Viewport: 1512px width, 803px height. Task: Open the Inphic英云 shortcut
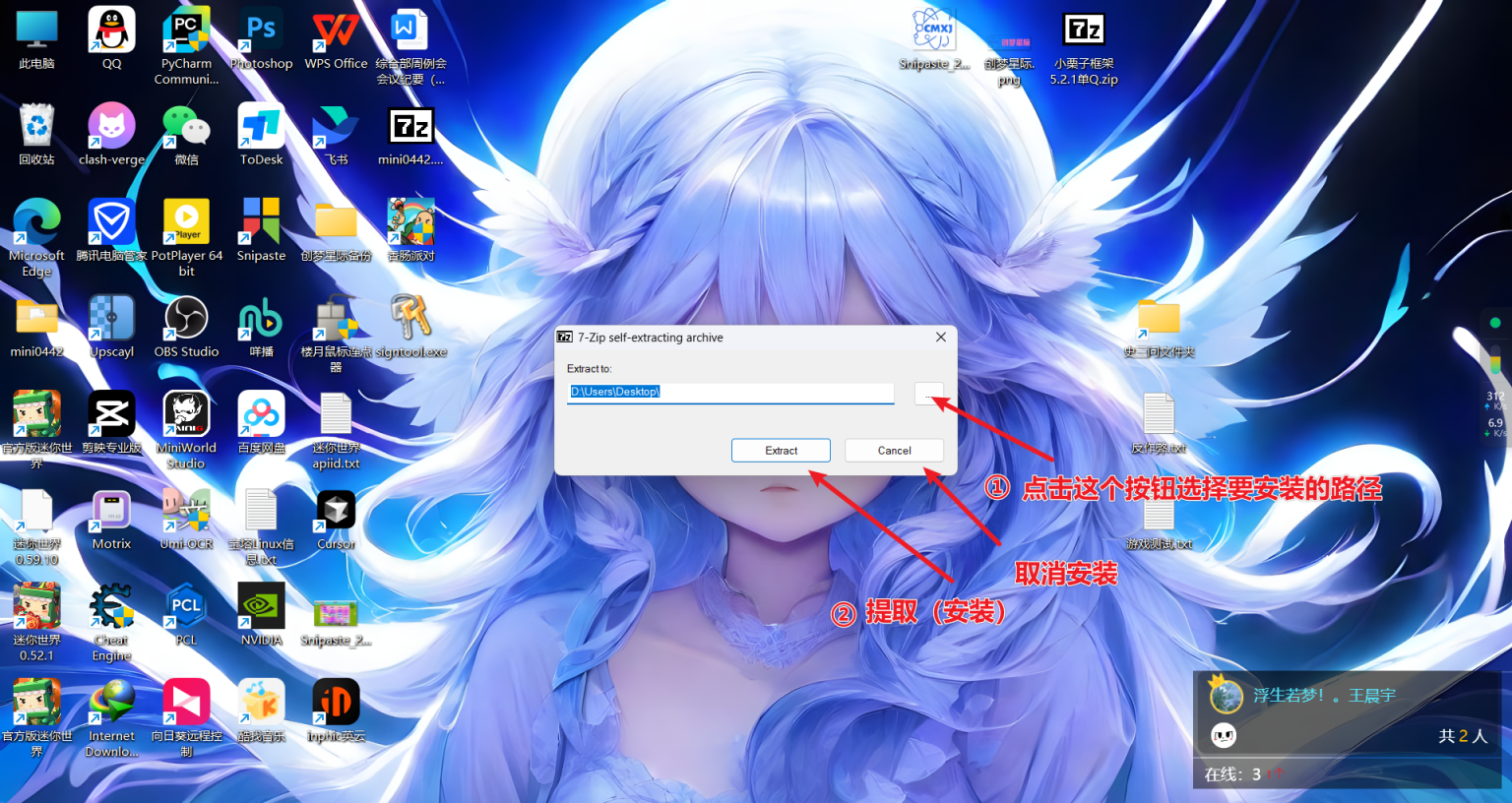pos(336,711)
